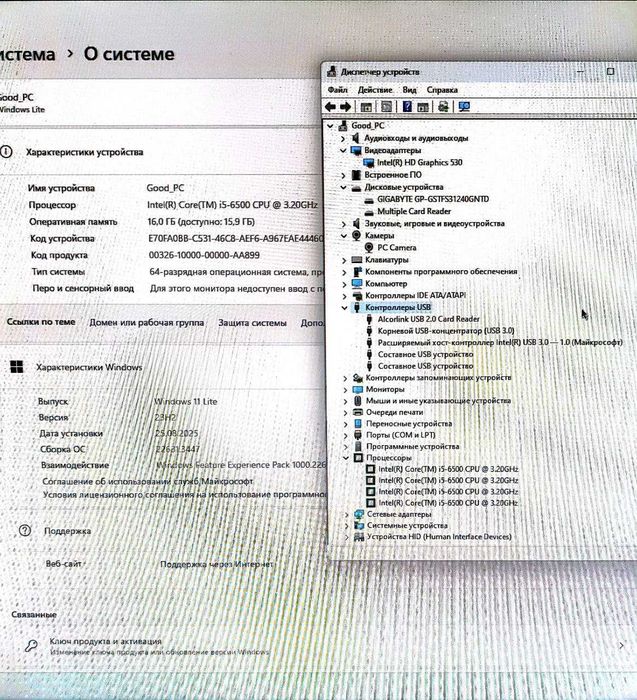Image resolution: width=637 pixels, height=700 pixels.
Task: Click the Back arrow in Device Manager toolbar
Action: coord(330,107)
